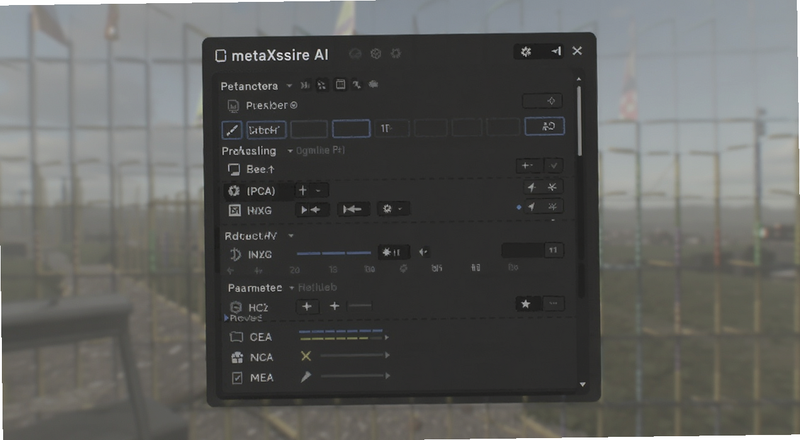Click the plus-minus button on the Bee row
This screenshot has height=440, width=800.
point(528,165)
